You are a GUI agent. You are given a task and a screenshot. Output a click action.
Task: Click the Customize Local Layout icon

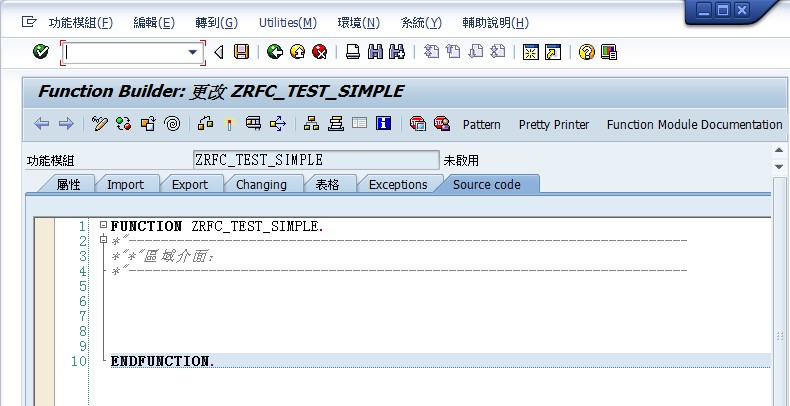[609, 52]
